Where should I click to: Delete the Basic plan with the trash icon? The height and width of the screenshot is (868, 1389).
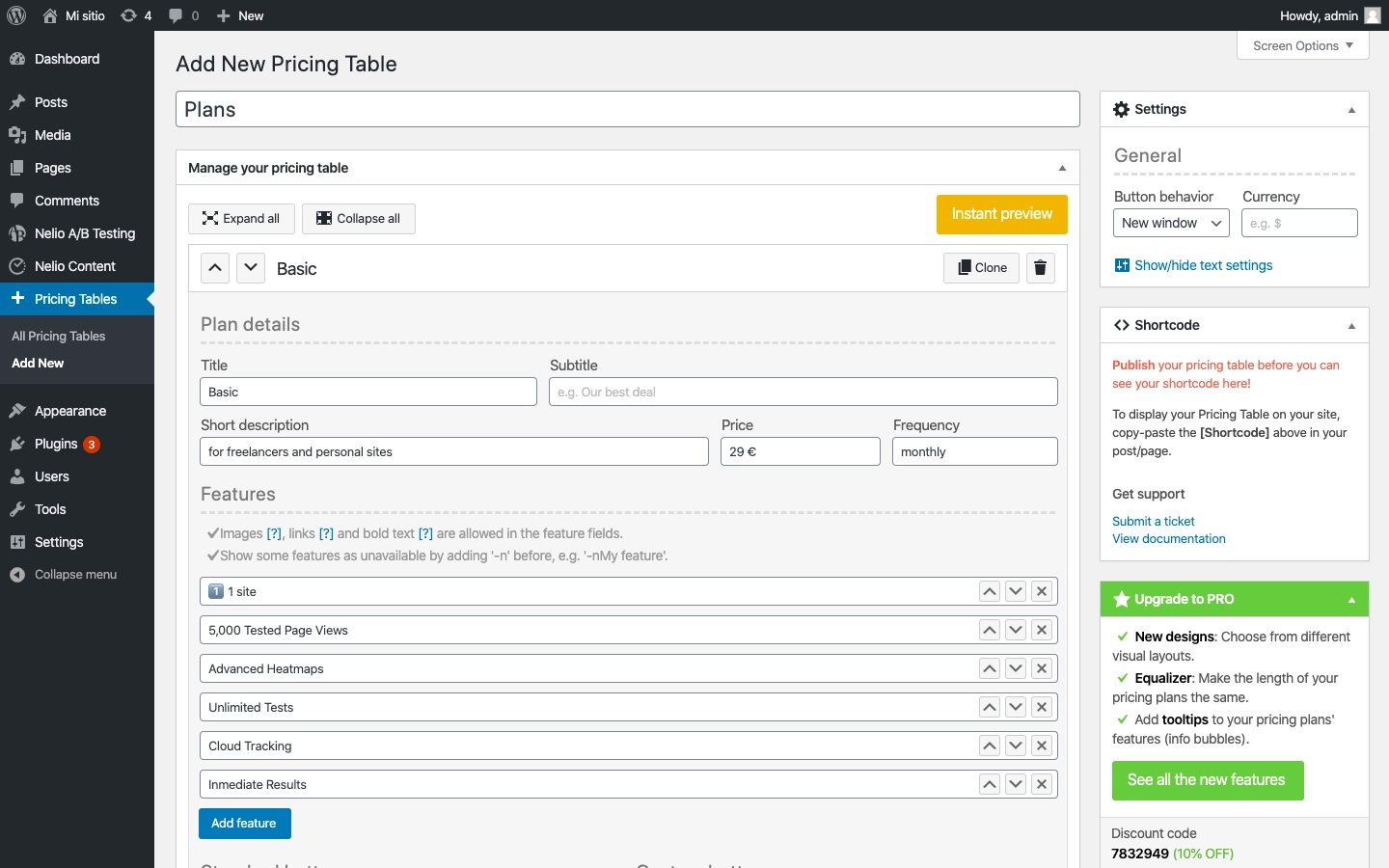tap(1040, 268)
